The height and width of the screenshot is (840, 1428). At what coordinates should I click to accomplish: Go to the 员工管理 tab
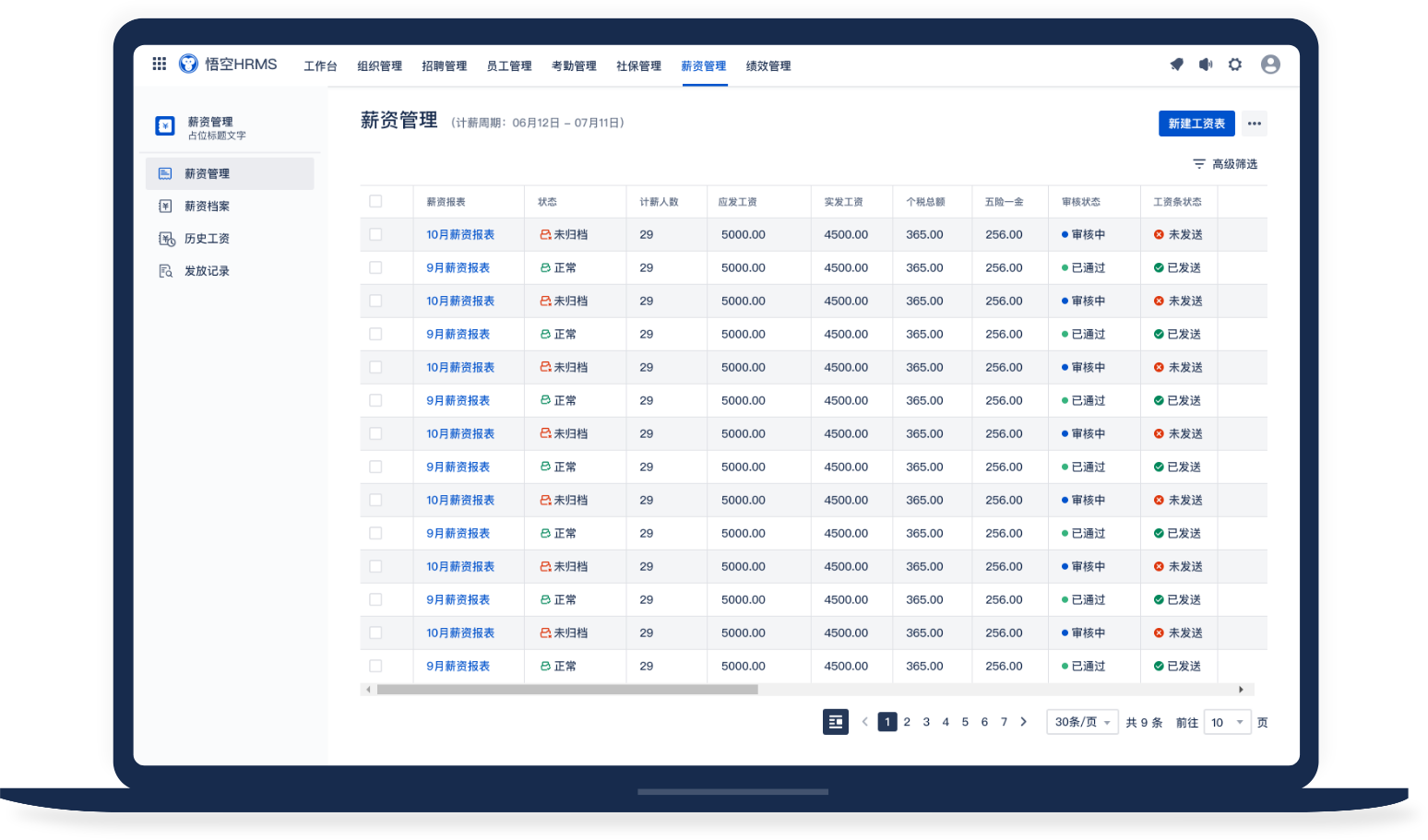tap(509, 66)
